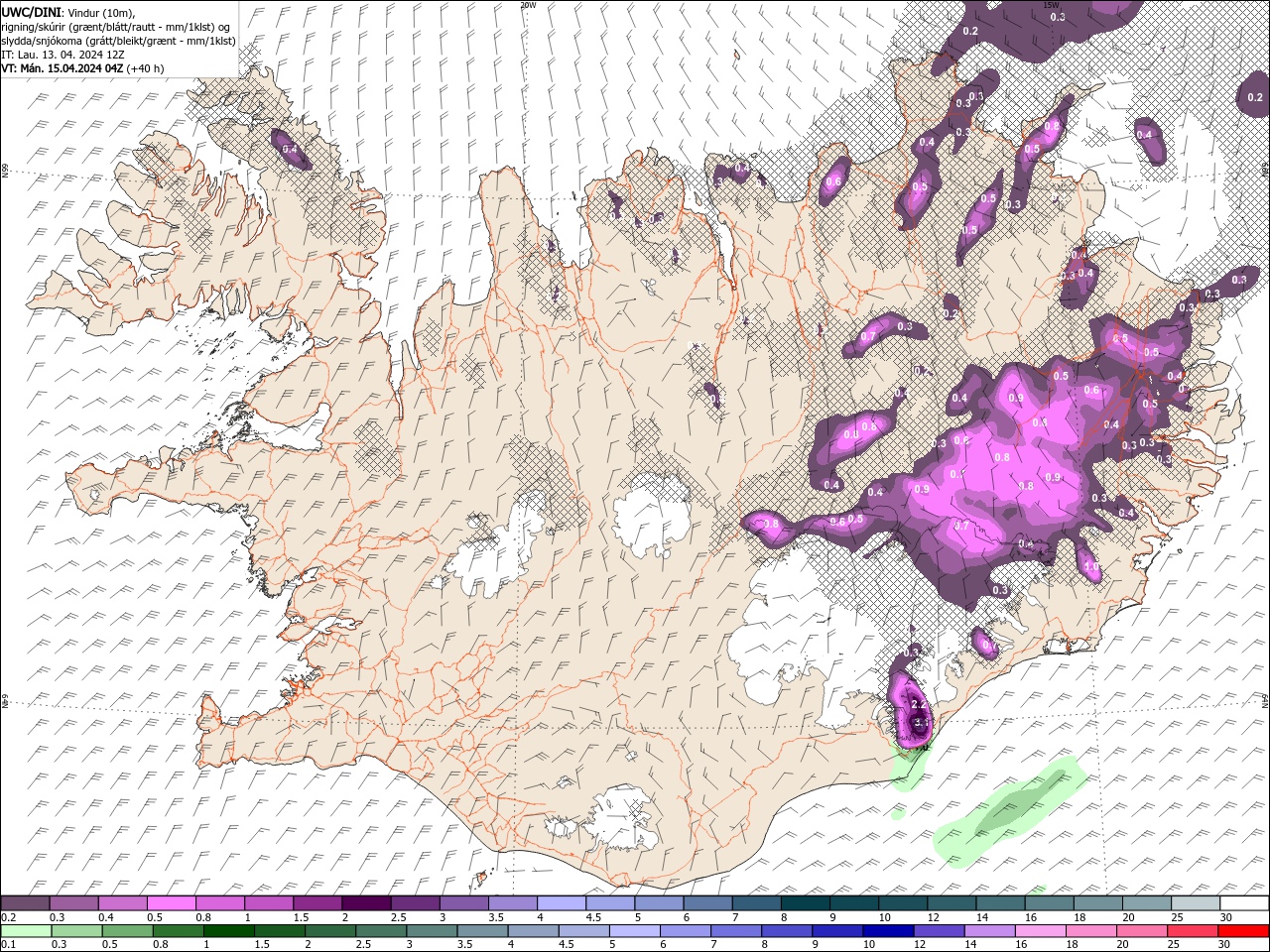The width and height of the screenshot is (1270, 952).
Task: Click the red-pink 25 rain-scale swatch
Action: pos(1194,931)
